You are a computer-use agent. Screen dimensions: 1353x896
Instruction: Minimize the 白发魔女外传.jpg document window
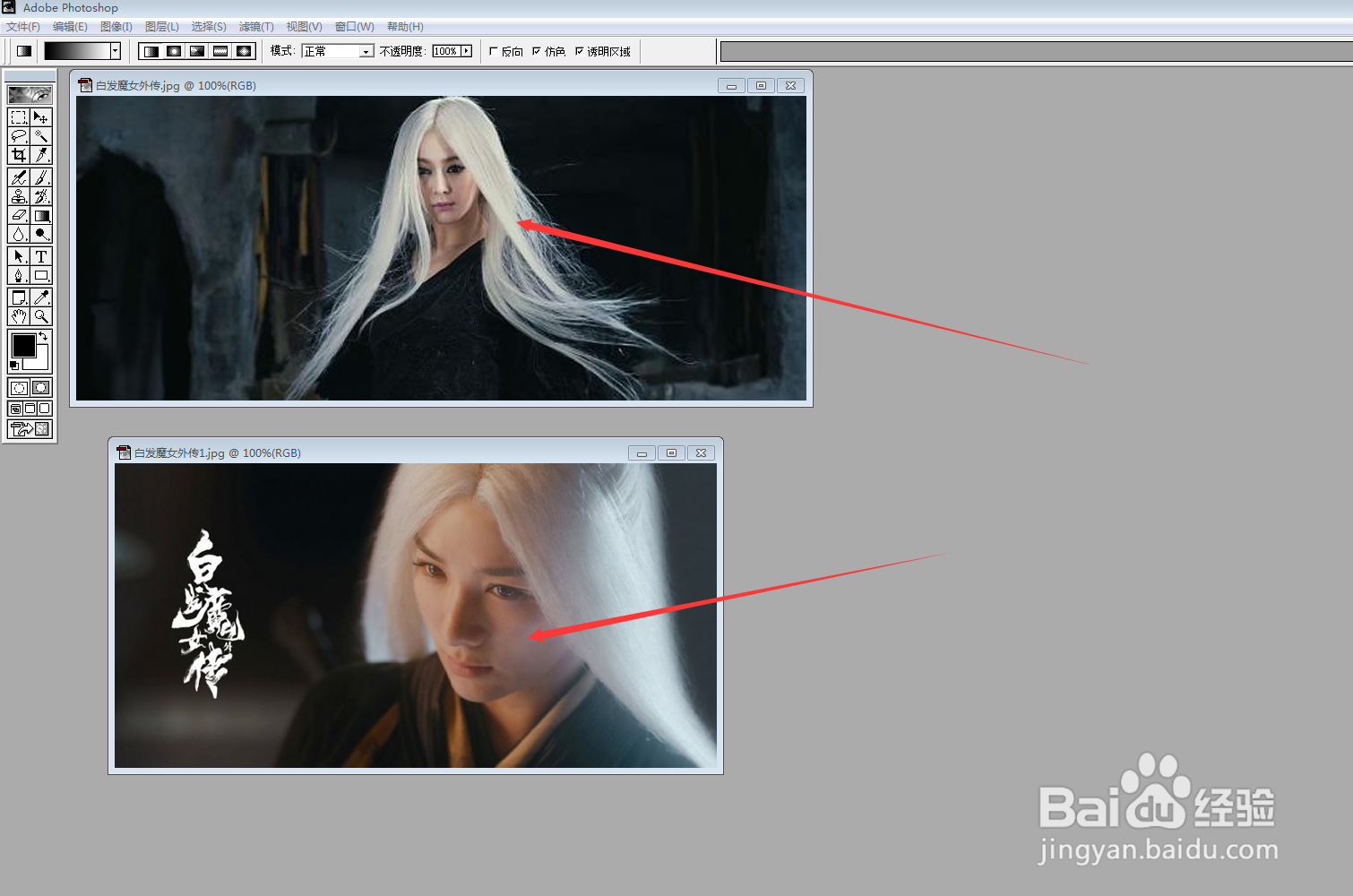(x=731, y=86)
